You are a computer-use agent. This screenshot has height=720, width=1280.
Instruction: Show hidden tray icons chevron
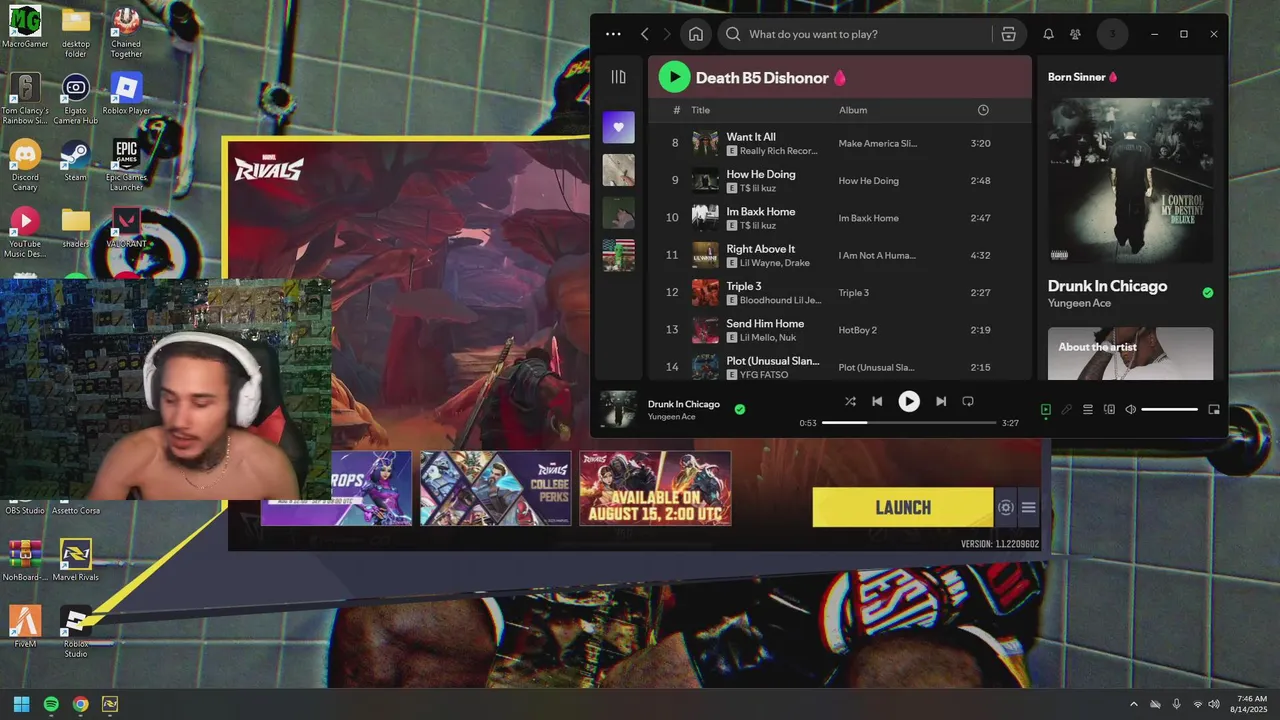click(1133, 704)
